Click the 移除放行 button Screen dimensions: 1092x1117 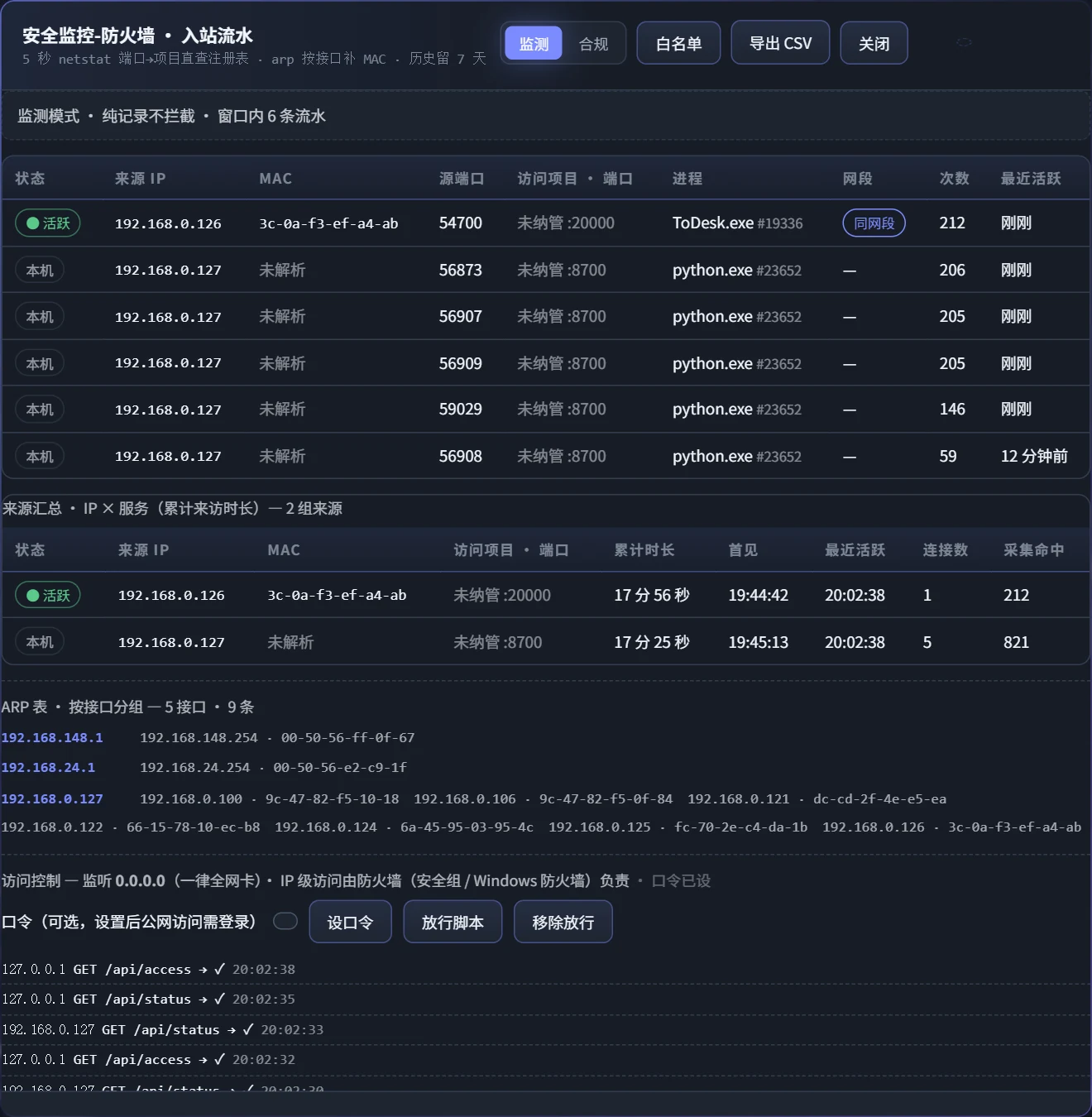click(563, 922)
